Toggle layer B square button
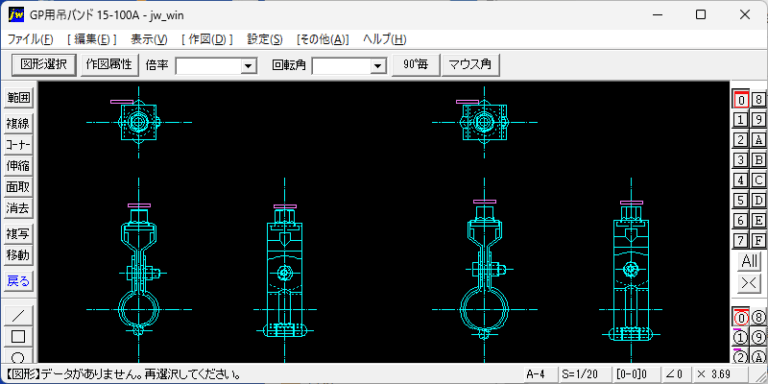 [758, 160]
